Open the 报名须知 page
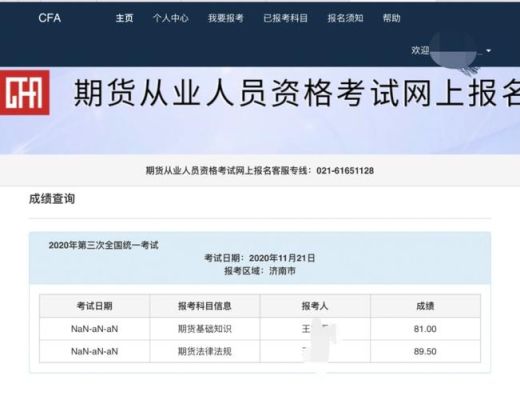The width and height of the screenshot is (520, 400). click(x=345, y=18)
